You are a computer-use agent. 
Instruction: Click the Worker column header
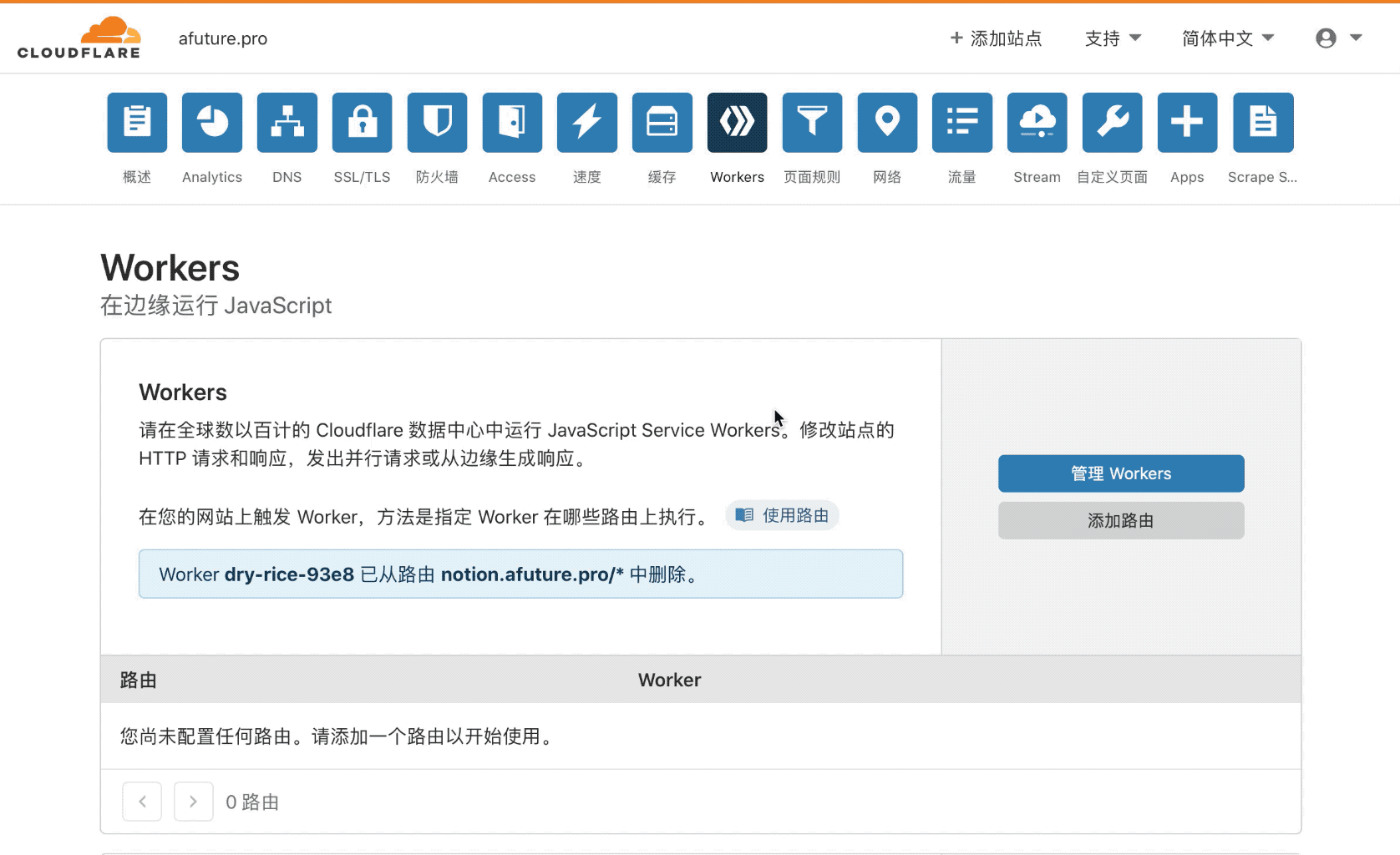point(670,680)
